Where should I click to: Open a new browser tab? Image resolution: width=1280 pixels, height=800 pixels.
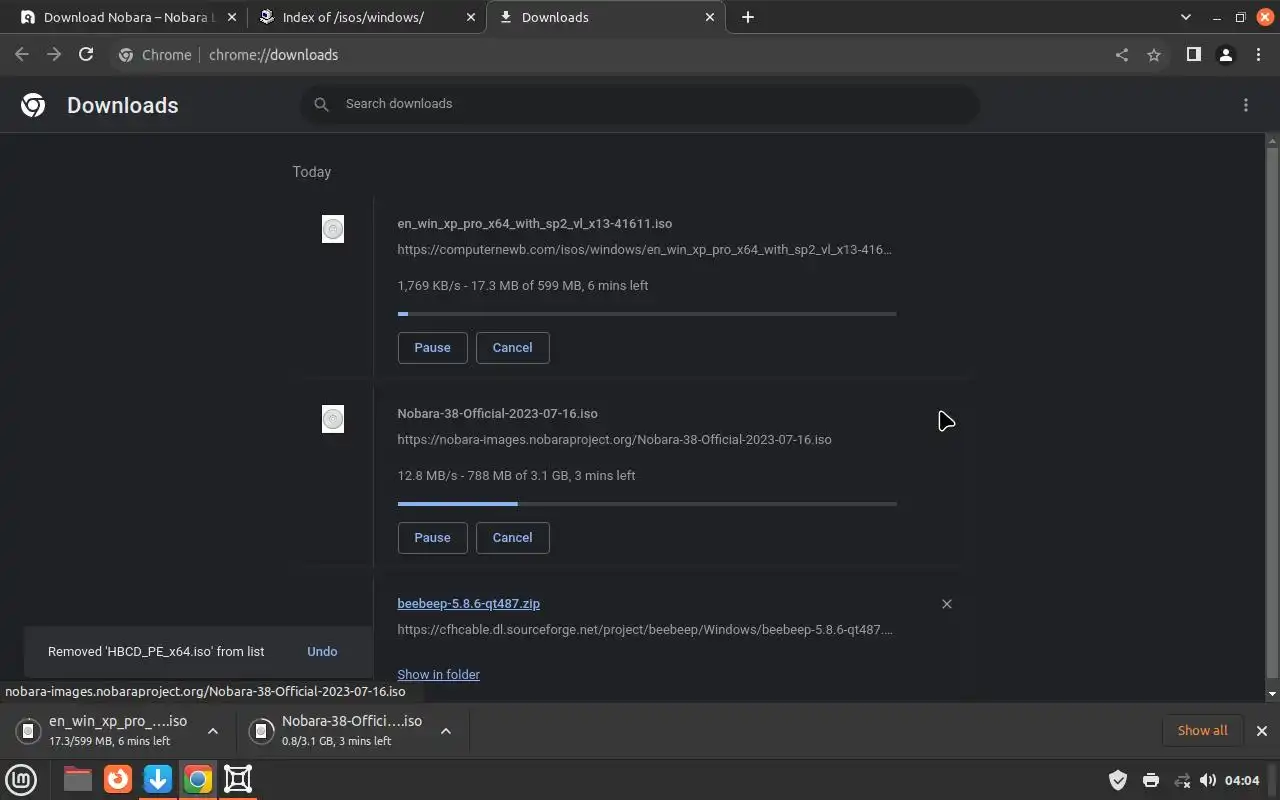pos(748,17)
